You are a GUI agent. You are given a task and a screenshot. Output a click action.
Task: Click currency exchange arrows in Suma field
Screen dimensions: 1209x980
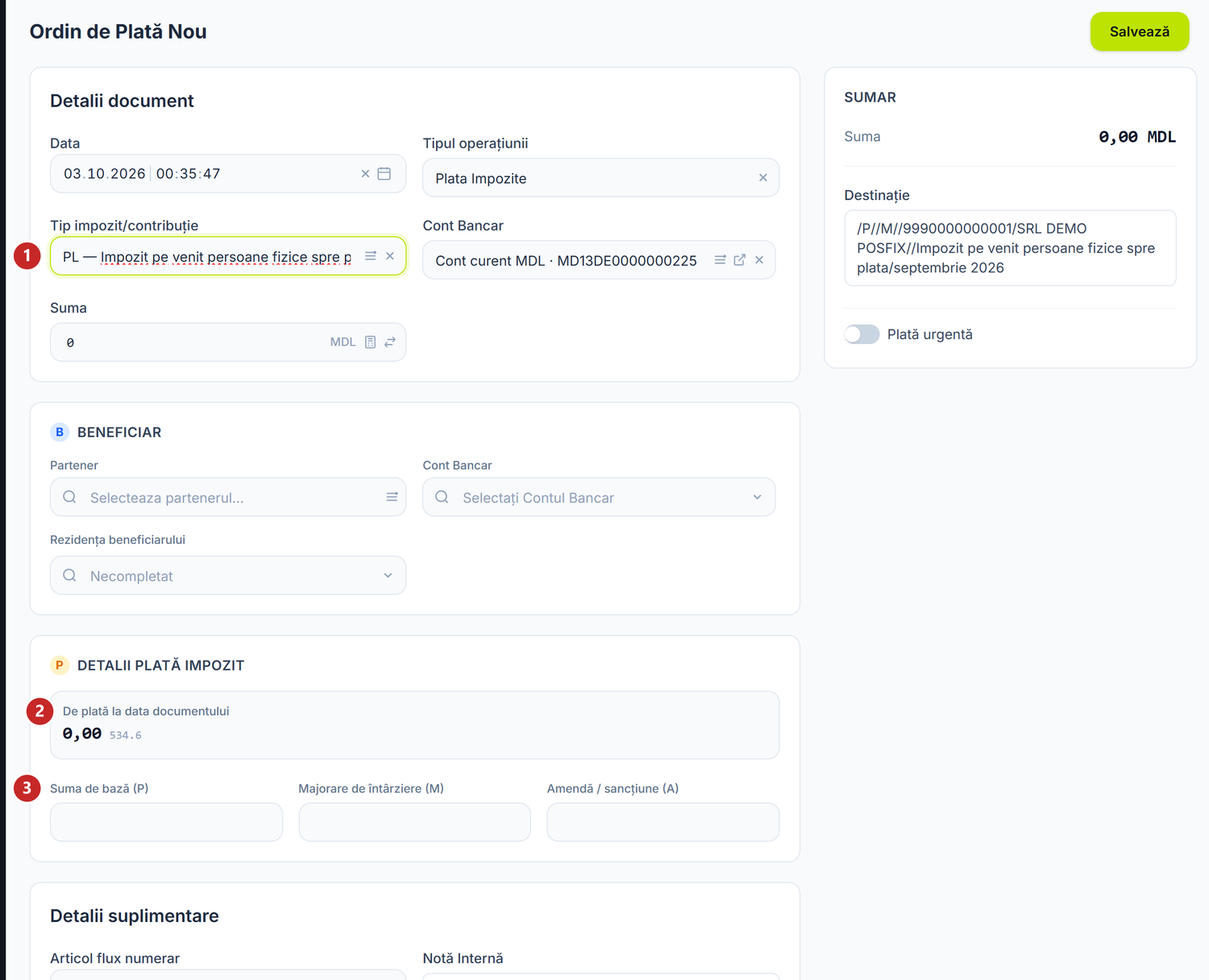pyautogui.click(x=390, y=342)
